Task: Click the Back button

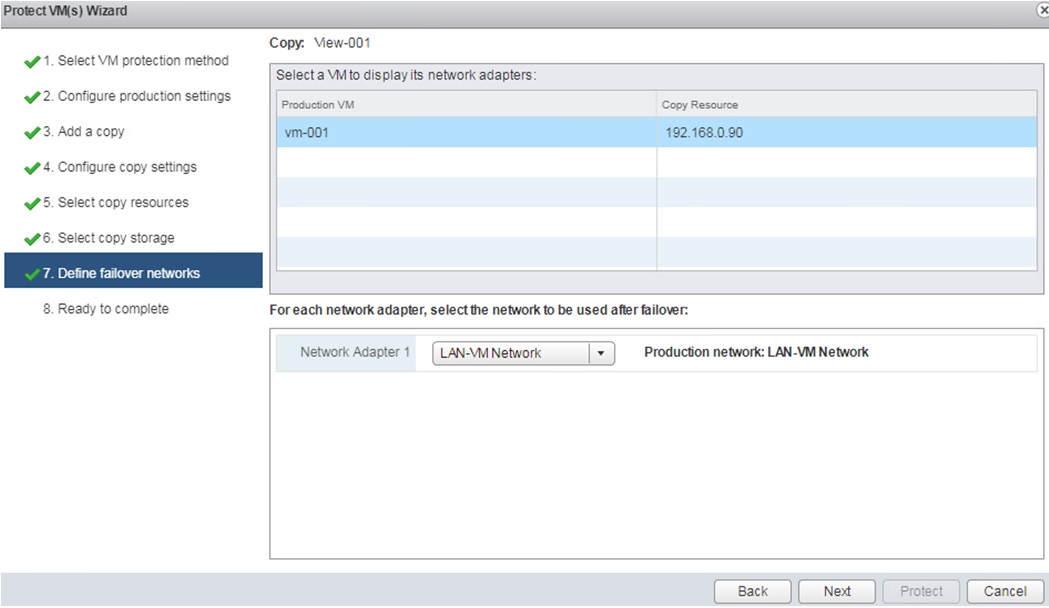Action: [x=751, y=591]
